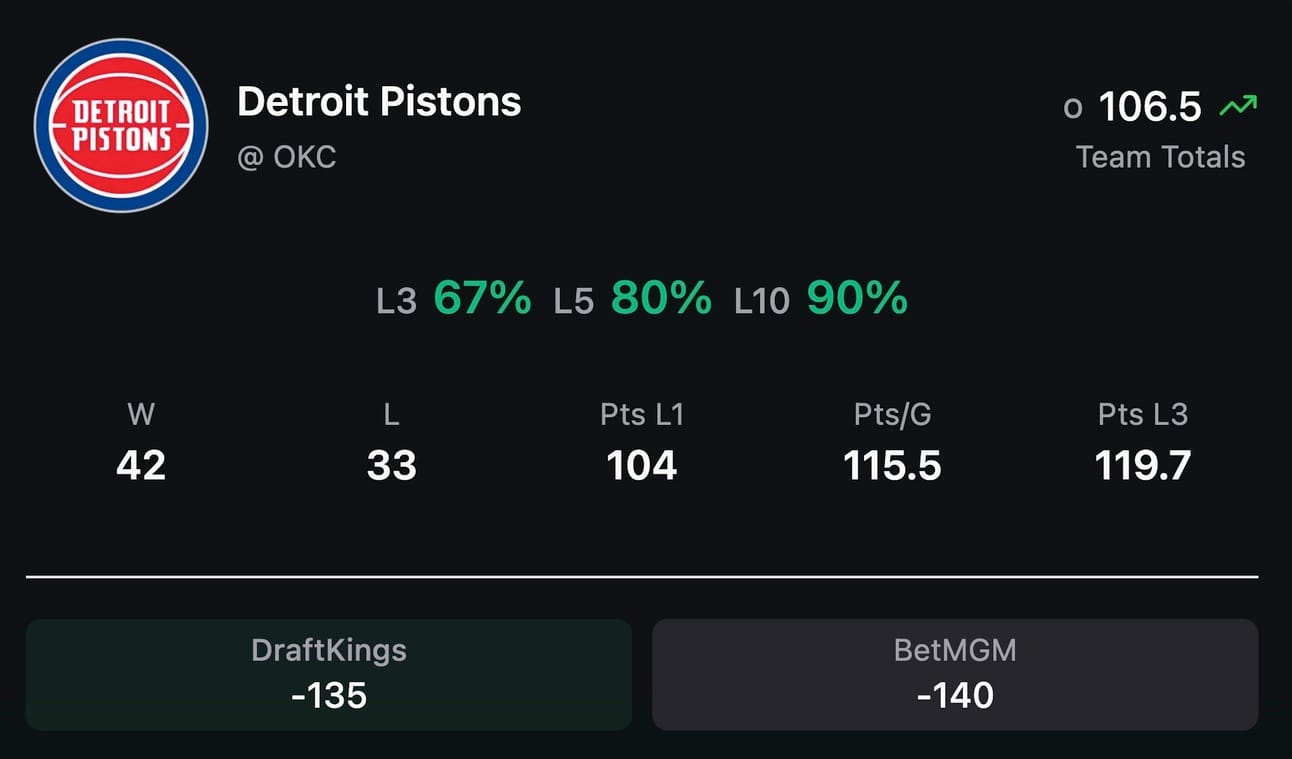Viewport: 1292px width, 759px height.
Task: Click the Pts L3 119.7 stat
Action: (1143, 441)
